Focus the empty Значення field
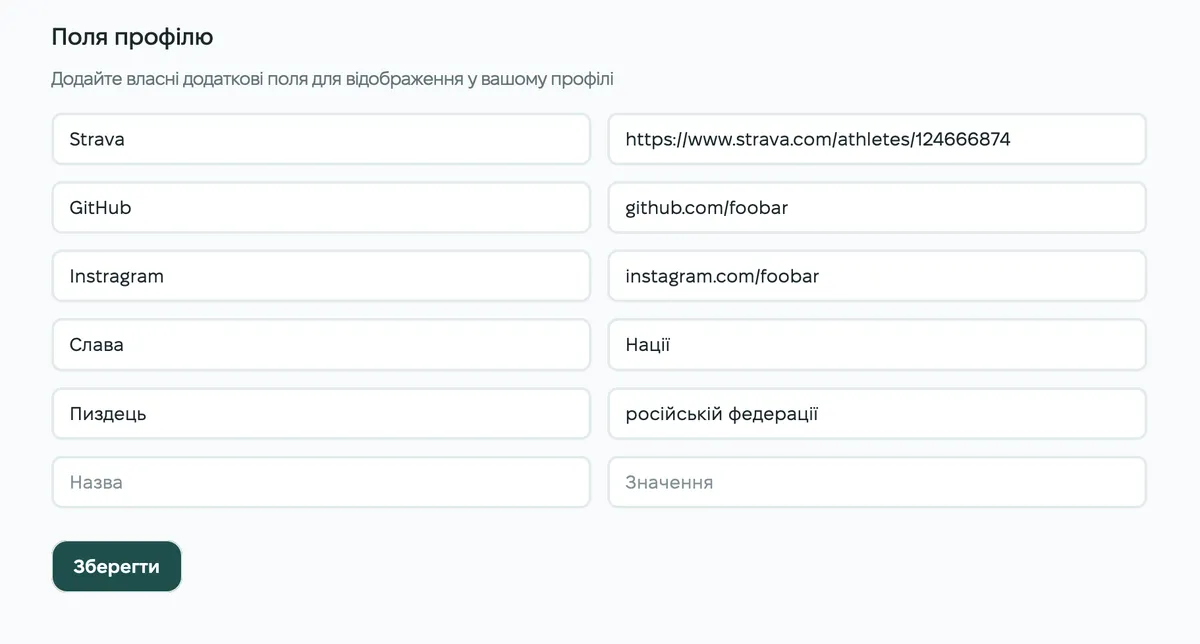Image resolution: width=1200 pixels, height=644 pixels. (877, 482)
